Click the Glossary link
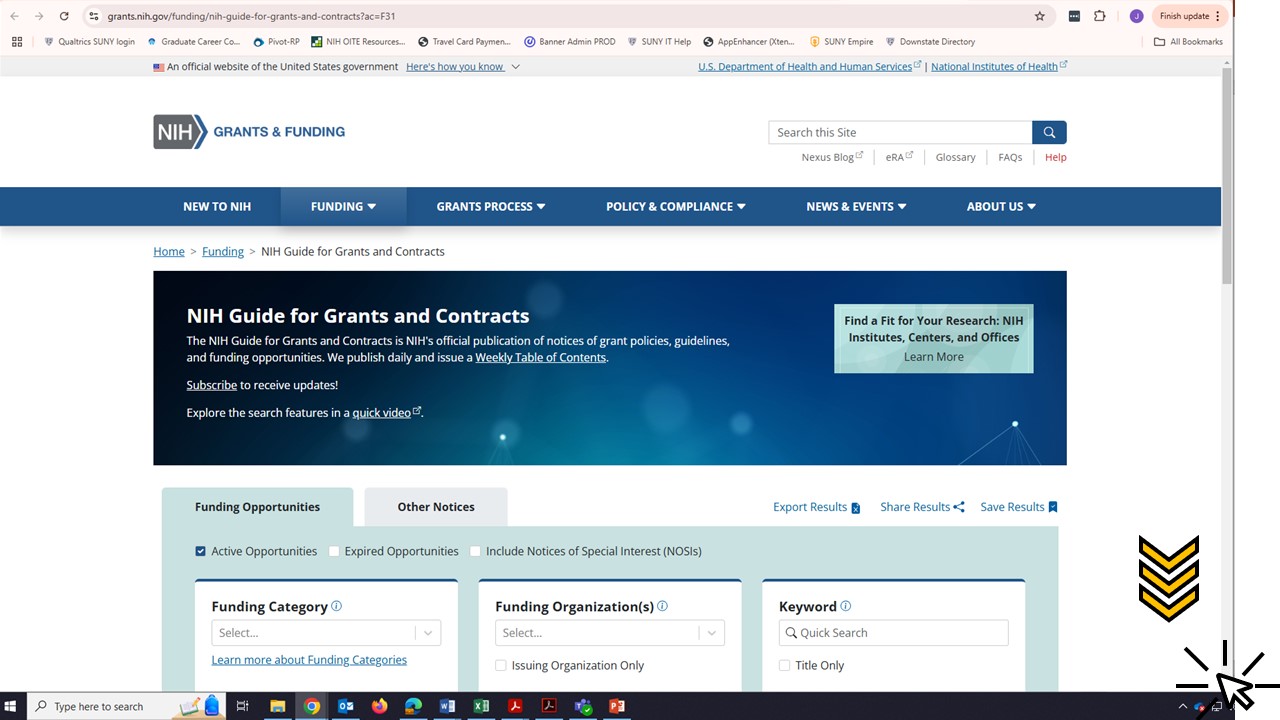 [x=955, y=157]
